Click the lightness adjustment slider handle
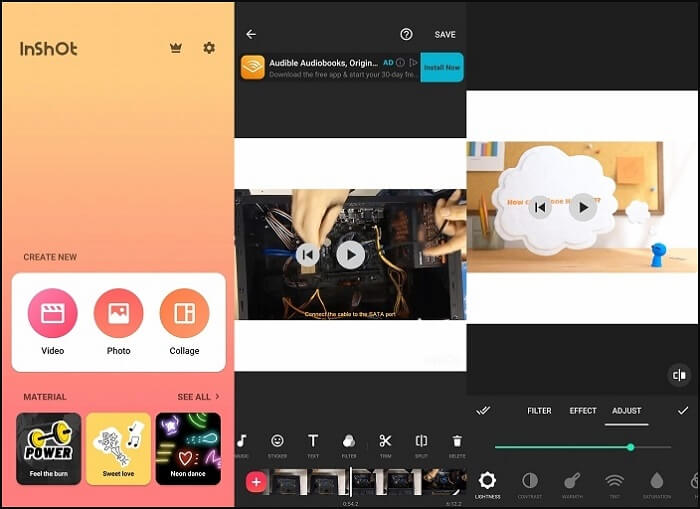 coord(630,447)
